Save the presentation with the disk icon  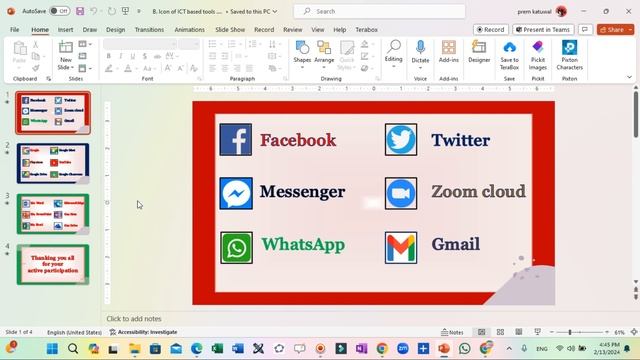pyautogui.click(x=80, y=11)
